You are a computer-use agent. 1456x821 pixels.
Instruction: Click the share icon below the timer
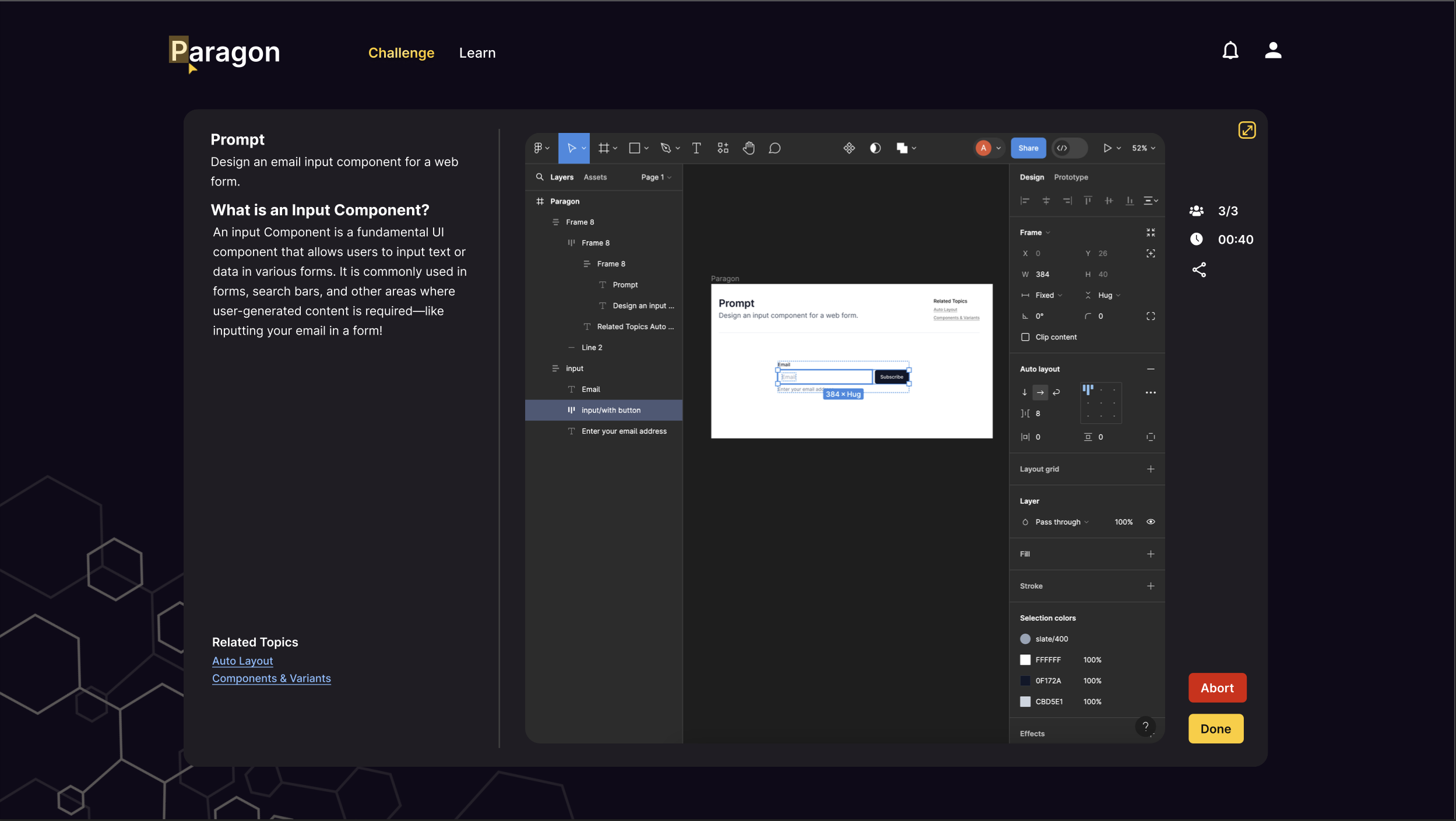click(1199, 270)
